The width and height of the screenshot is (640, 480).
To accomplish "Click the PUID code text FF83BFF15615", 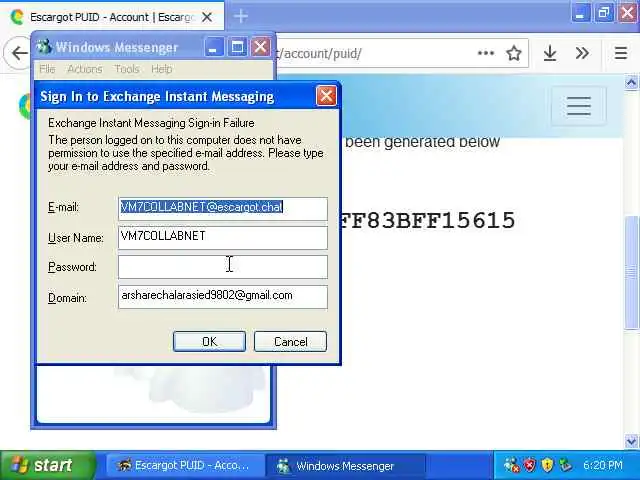I will tap(427, 220).
